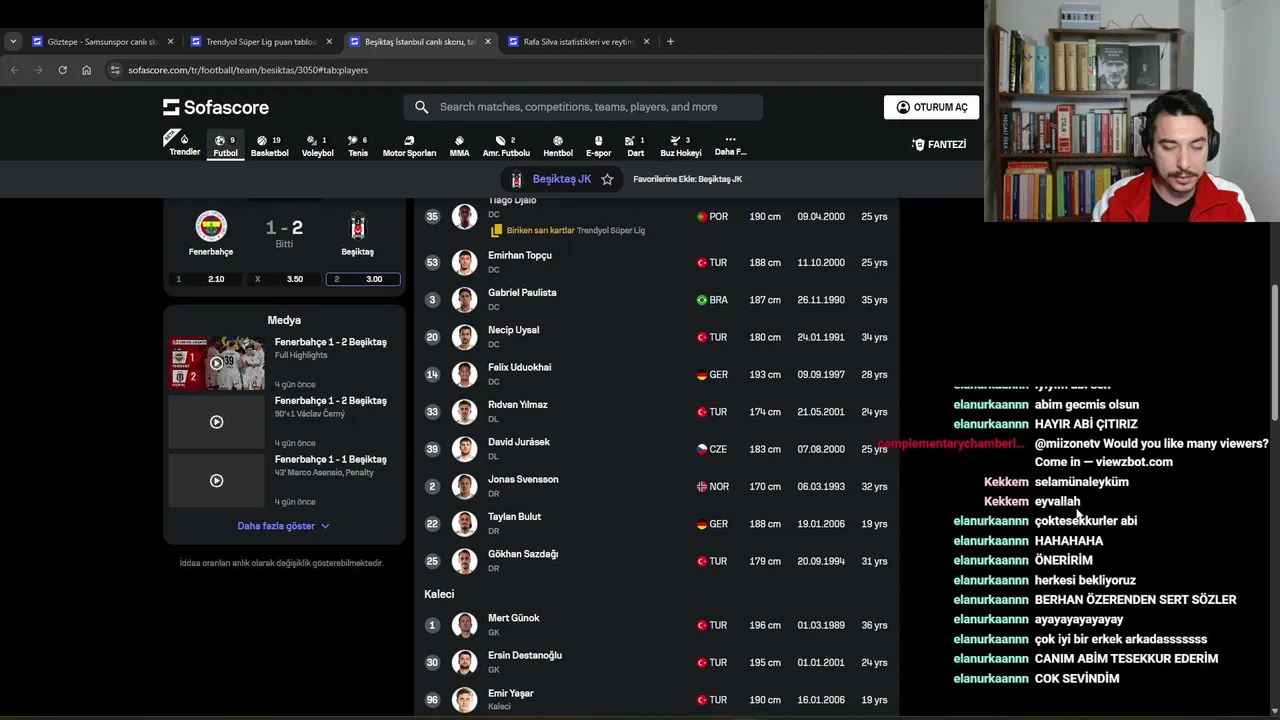Select the Beşiktaş İstanbul canlı skoru tab

click(x=419, y=41)
